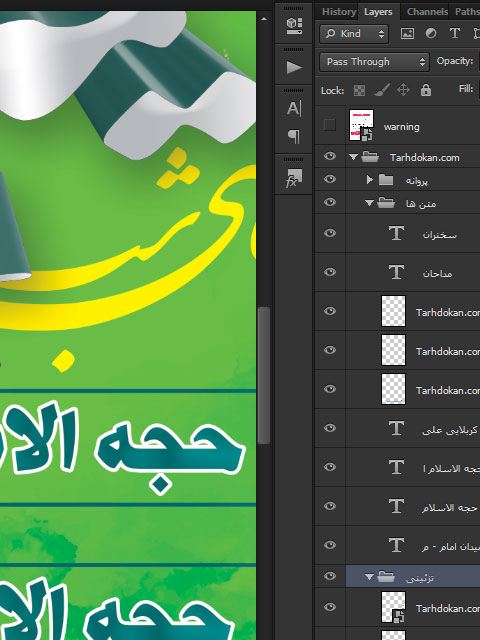Switch to the Channels tab

pos(427,12)
